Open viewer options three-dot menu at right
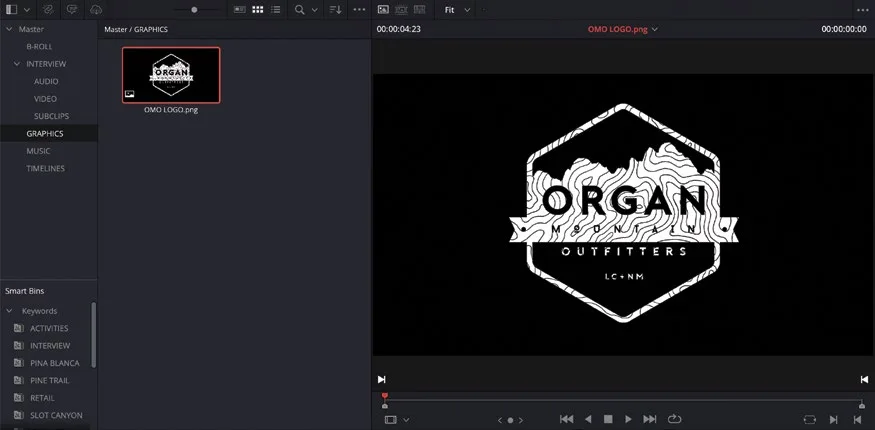875x430 pixels. [862, 9]
